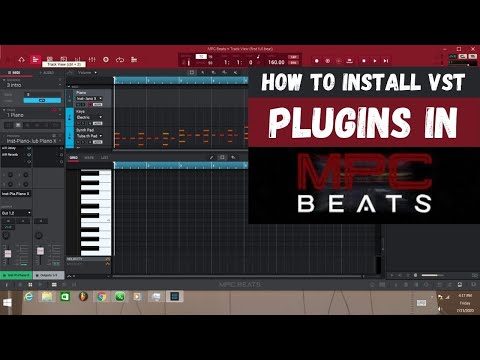Screen dimensions: 480x360
Task: Open Piano track instrument dropdown
Action: pyautogui.click(x=89, y=99)
